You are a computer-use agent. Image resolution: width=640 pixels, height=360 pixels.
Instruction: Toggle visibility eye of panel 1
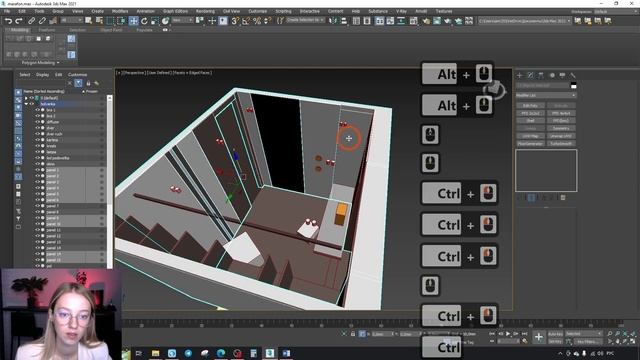pos(38,170)
